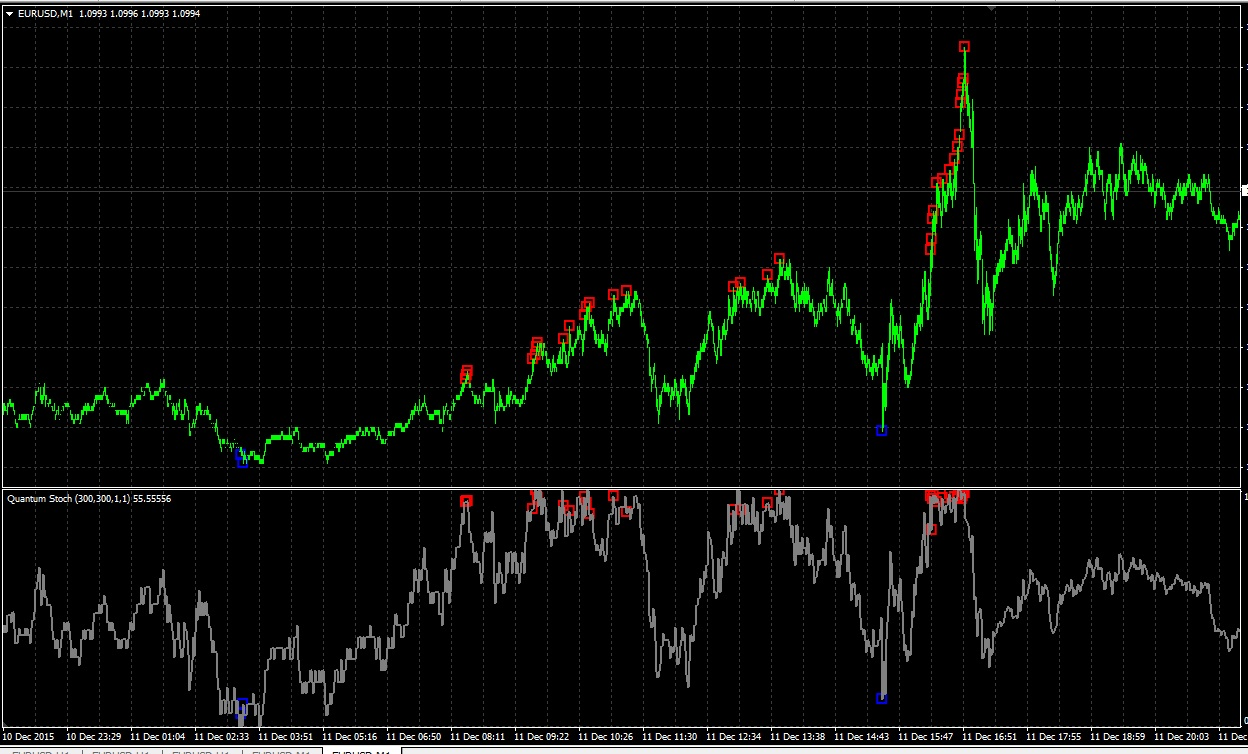Click the 11 Dec 18:59 time label
Viewport: 1248px width, 754px height.
pos(1118,736)
